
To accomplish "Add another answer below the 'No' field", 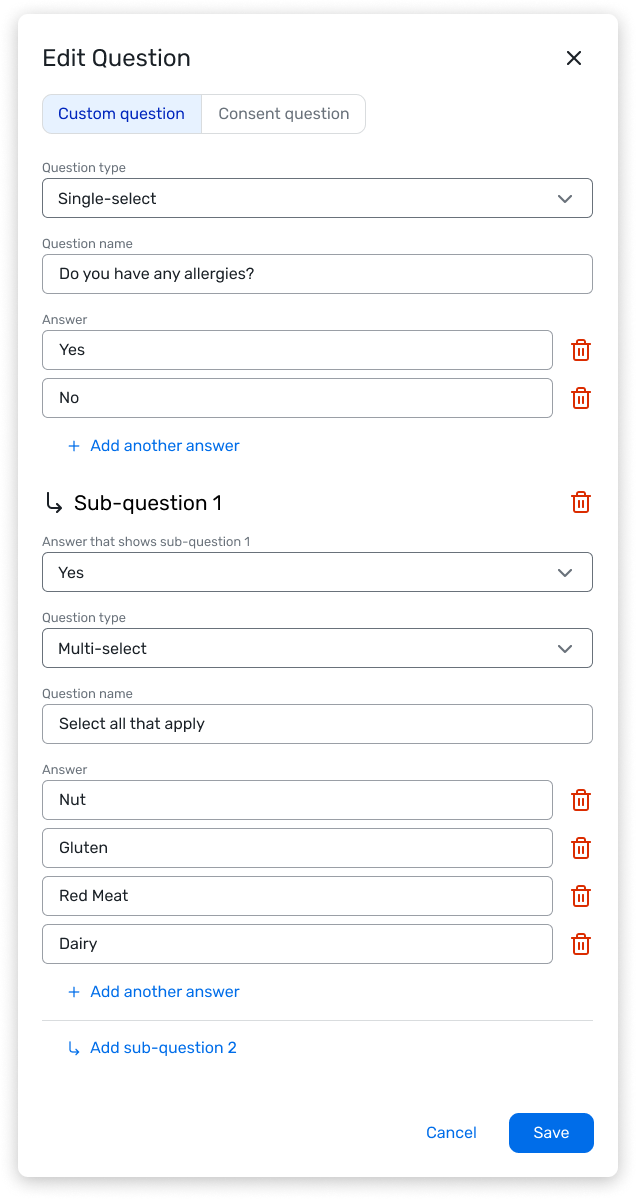I will click(154, 446).
